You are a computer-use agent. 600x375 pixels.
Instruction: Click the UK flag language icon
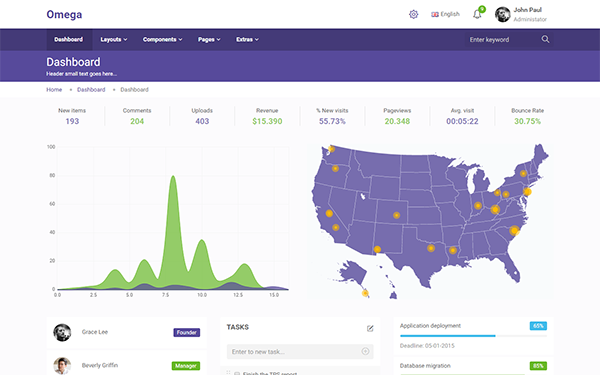pos(435,15)
